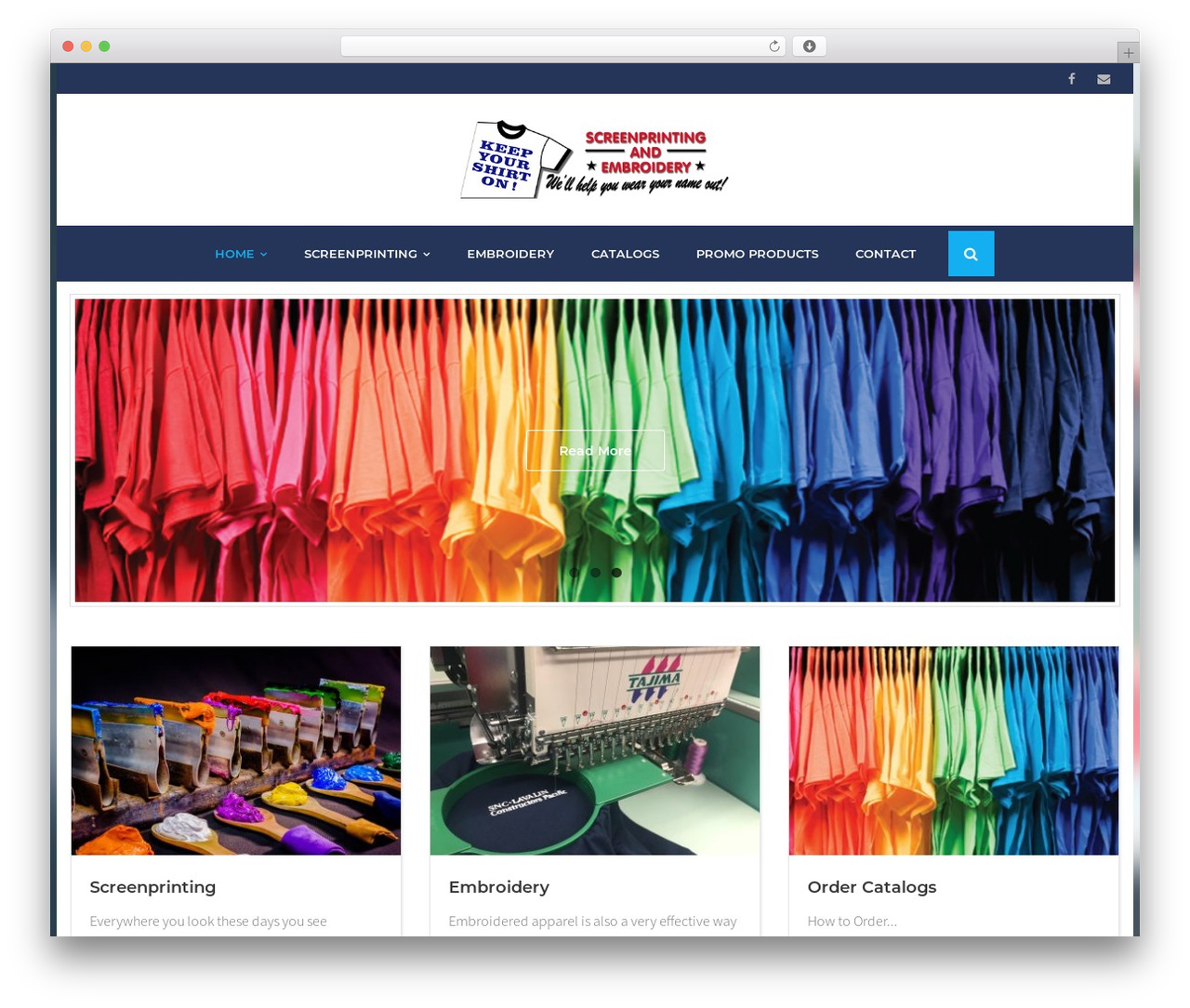The height and width of the screenshot is (1008, 1190).
Task: Click the text 'Everywhere you look these days you see'
Action: (208, 922)
